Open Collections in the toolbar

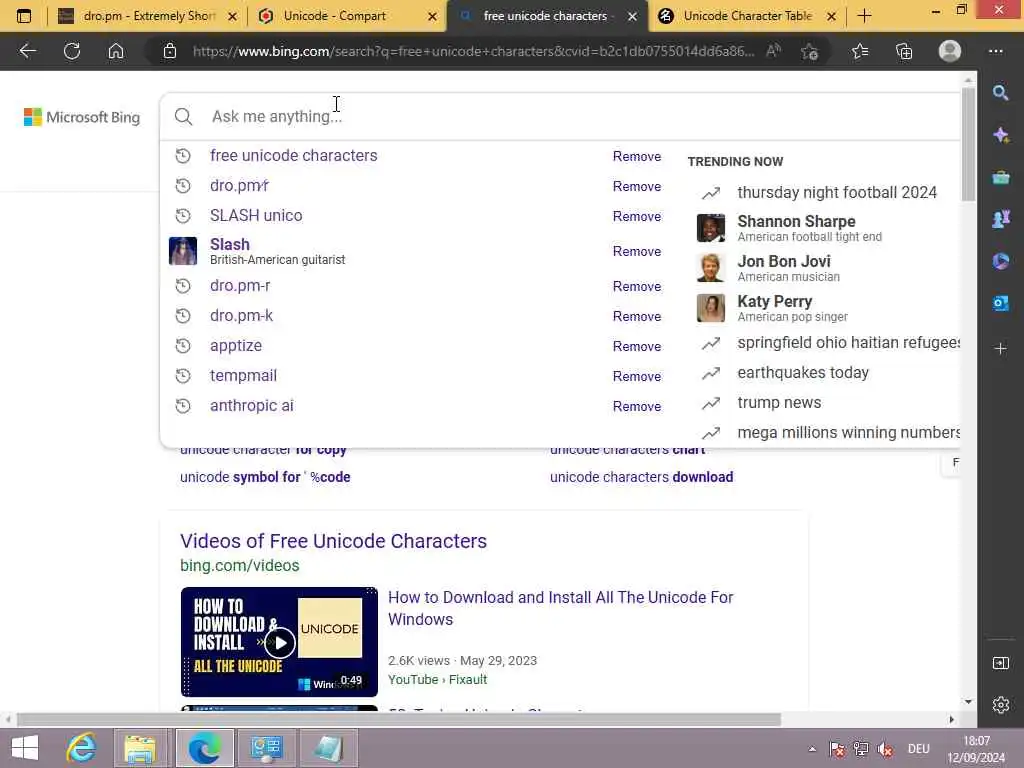(x=904, y=51)
